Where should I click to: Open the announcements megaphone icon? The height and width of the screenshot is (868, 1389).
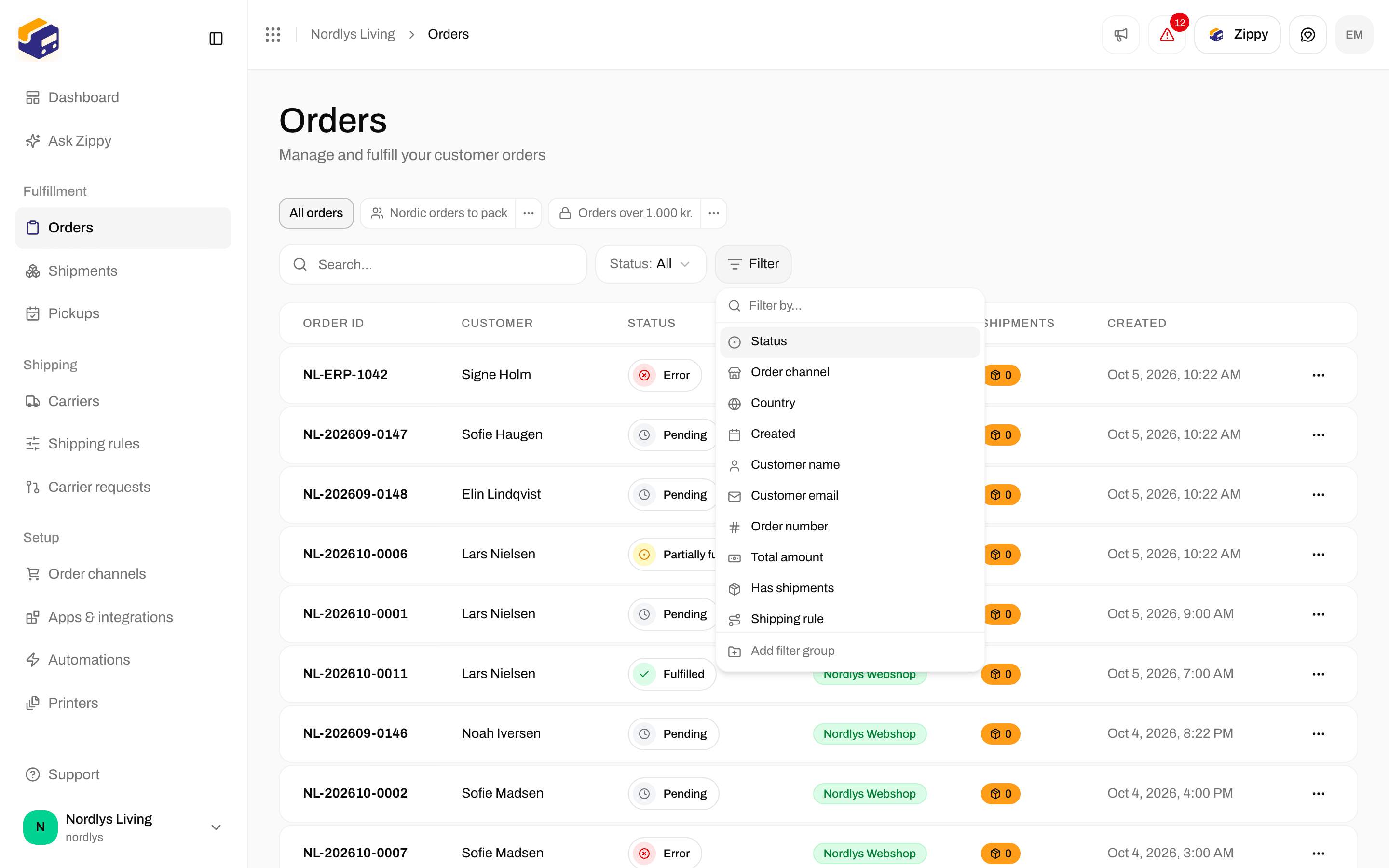(x=1120, y=34)
